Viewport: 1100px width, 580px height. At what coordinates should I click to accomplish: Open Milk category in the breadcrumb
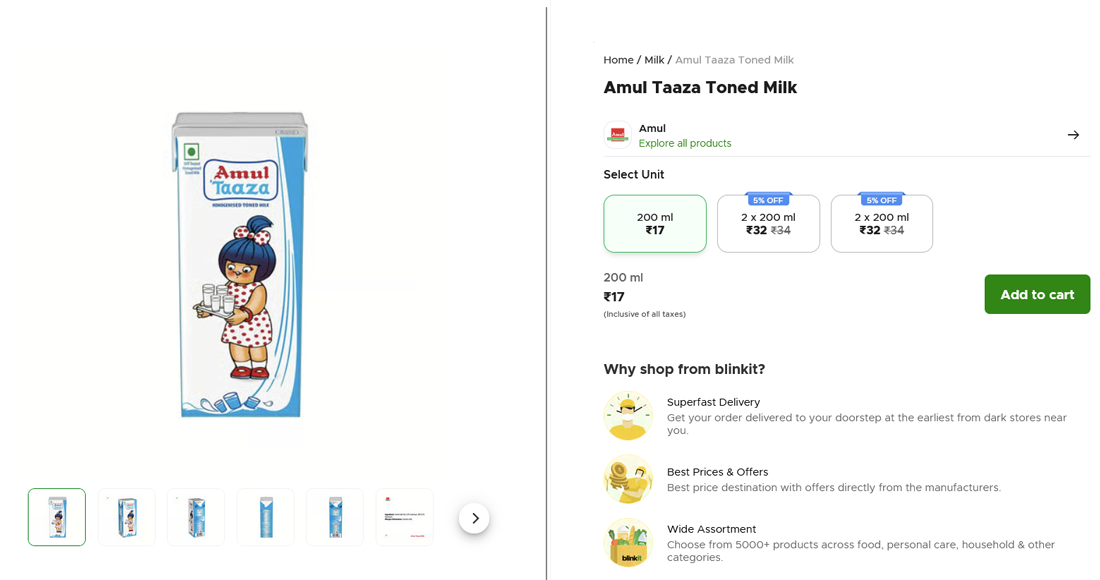[654, 60]
